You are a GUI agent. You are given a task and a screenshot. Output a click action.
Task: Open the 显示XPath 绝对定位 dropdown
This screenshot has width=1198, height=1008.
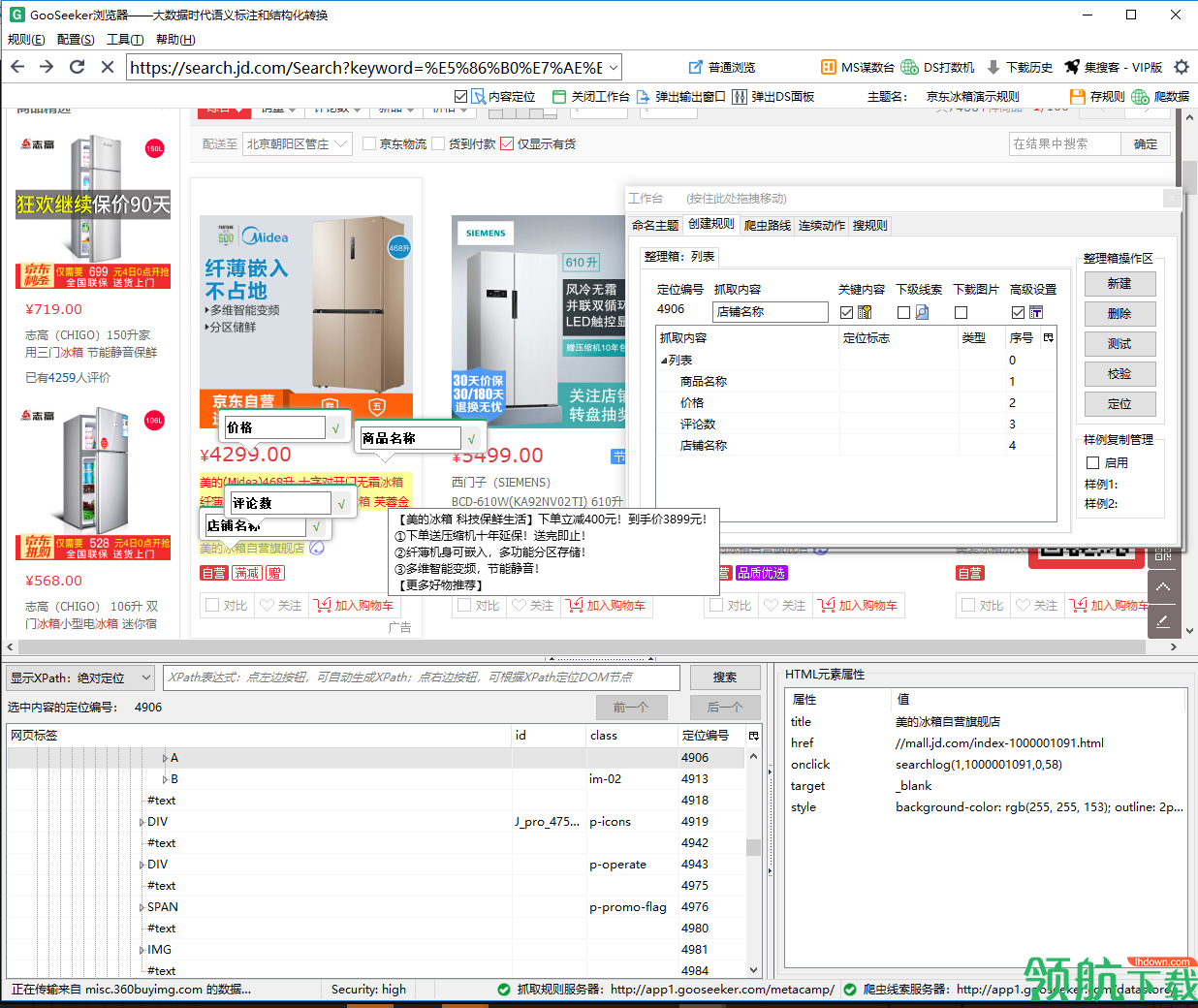80,677
